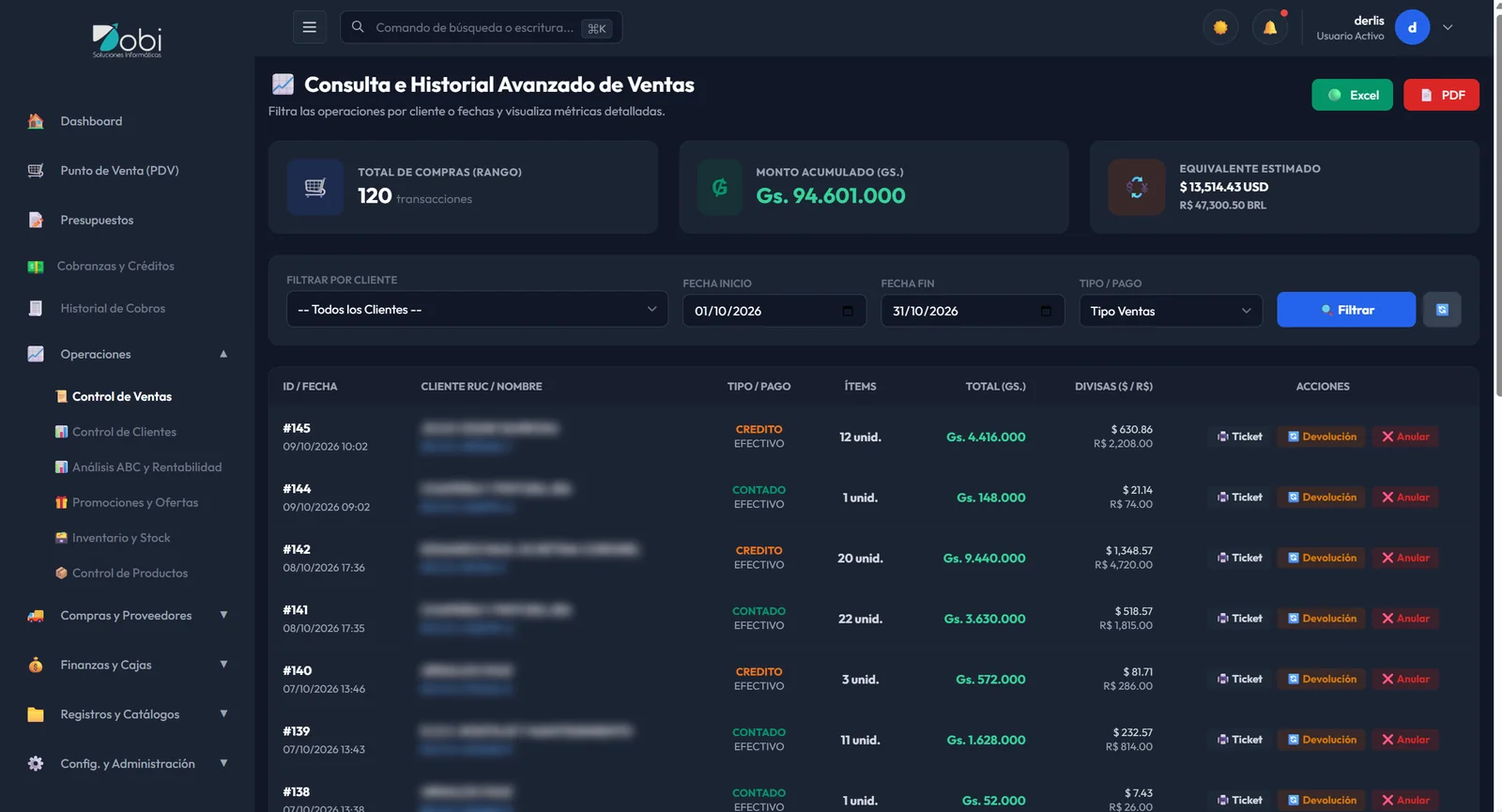Viewport: 1502px width, 812px height.
Task: Go to Dashboard in sidebar
Action: (91, 121)
